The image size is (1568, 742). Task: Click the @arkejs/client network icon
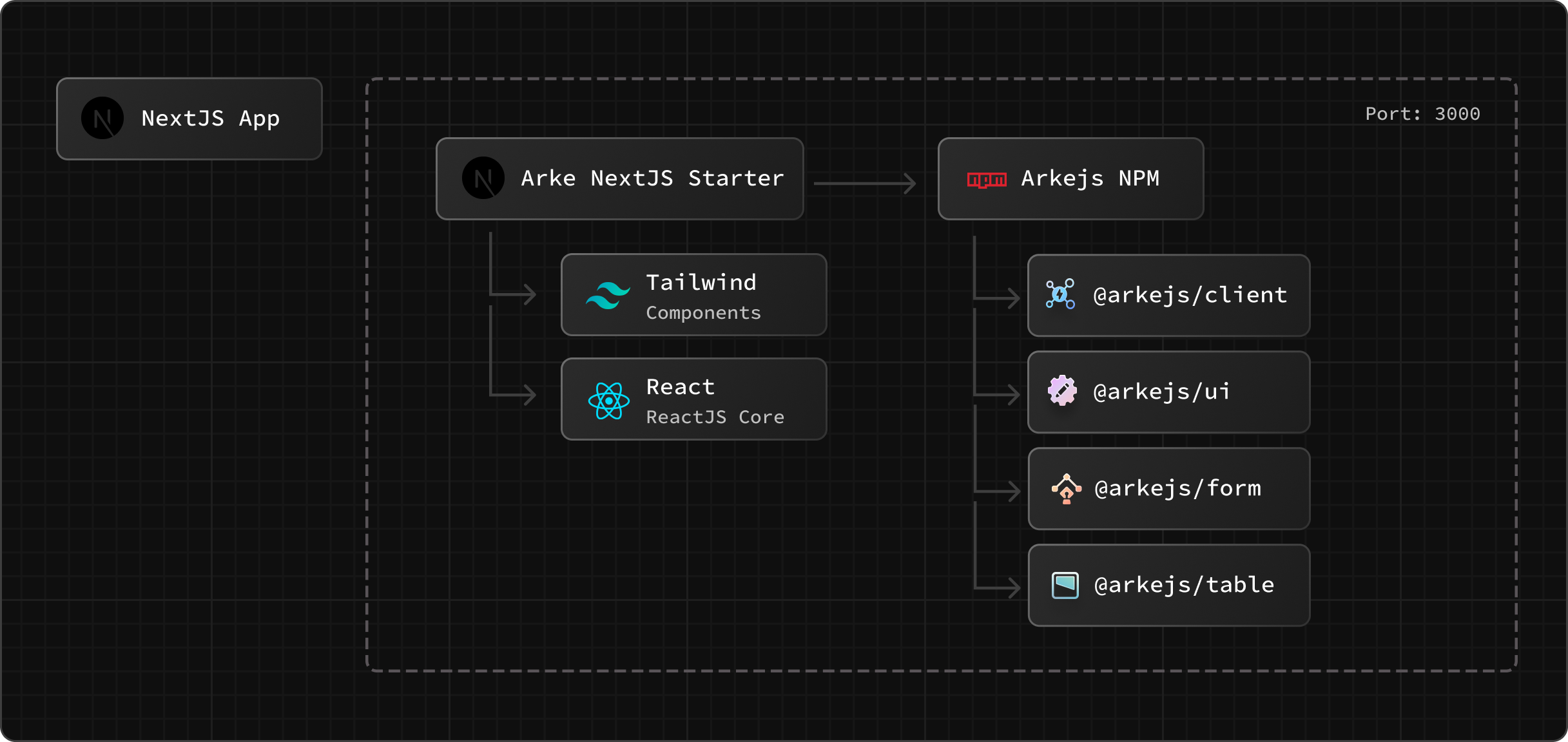(1060, 295)
